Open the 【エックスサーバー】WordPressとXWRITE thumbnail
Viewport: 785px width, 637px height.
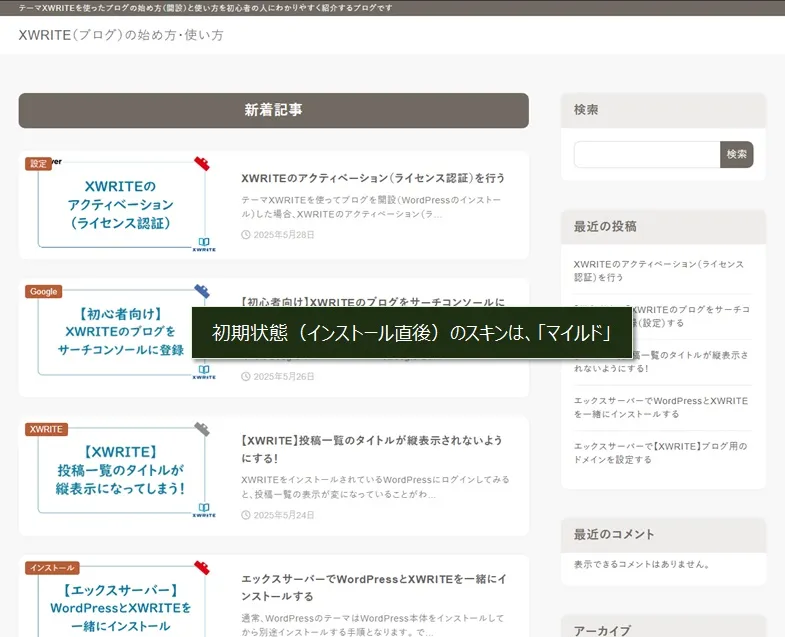(x=122, y=599)
